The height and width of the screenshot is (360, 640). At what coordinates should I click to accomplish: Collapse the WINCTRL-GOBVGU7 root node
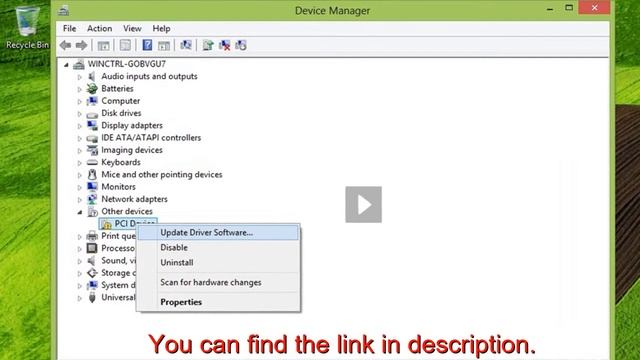67,64
